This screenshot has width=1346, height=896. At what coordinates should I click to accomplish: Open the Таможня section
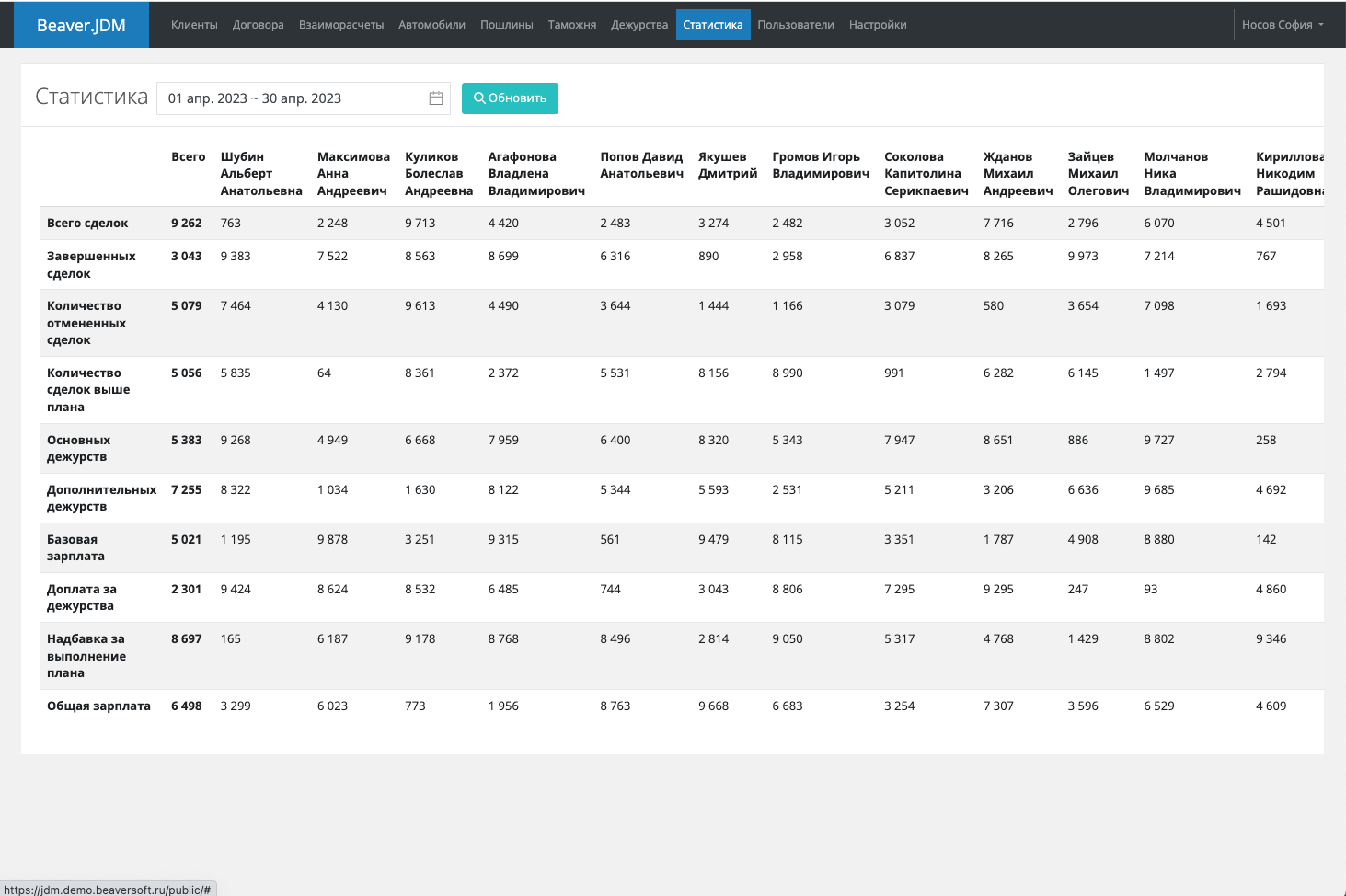571,25
